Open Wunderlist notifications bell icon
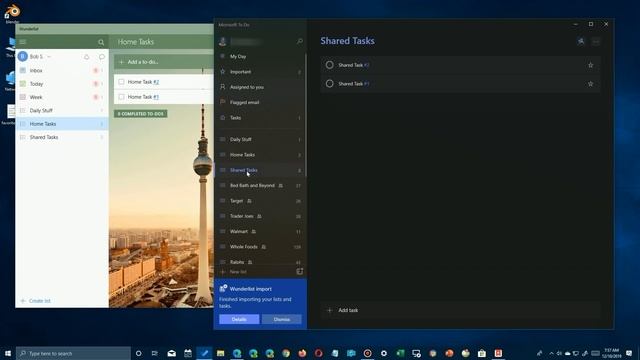The image size is (640, 360). [x=87, y=57]
